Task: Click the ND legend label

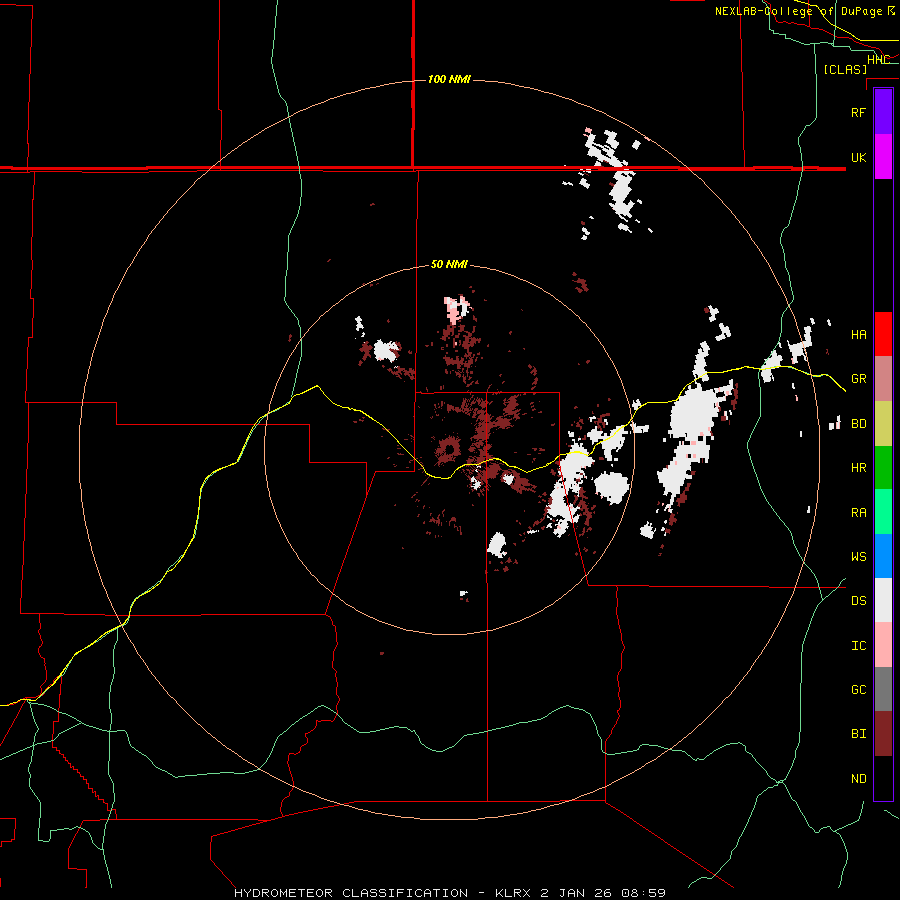Action: 858,779
